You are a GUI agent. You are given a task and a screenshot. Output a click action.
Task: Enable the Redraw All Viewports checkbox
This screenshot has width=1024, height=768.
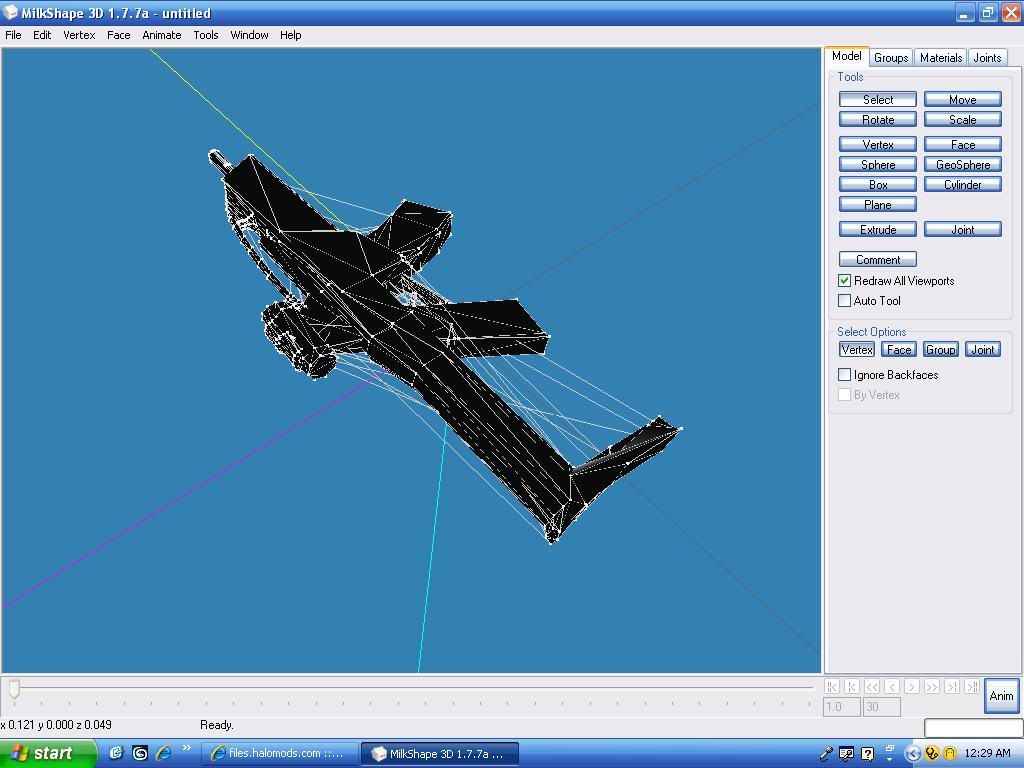tap(844, 281)
